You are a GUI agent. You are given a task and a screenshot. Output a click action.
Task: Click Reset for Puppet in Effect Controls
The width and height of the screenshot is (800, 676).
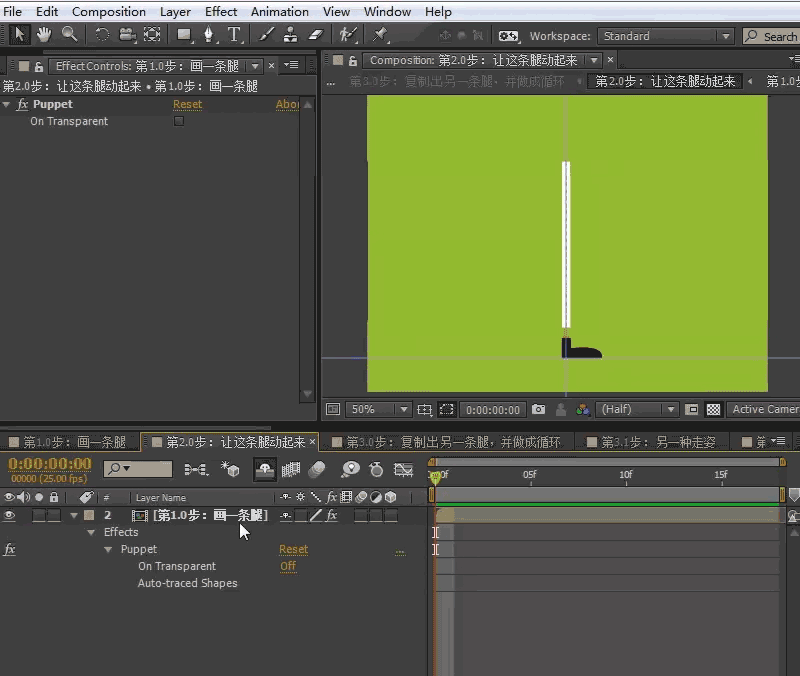click(187, 104)
